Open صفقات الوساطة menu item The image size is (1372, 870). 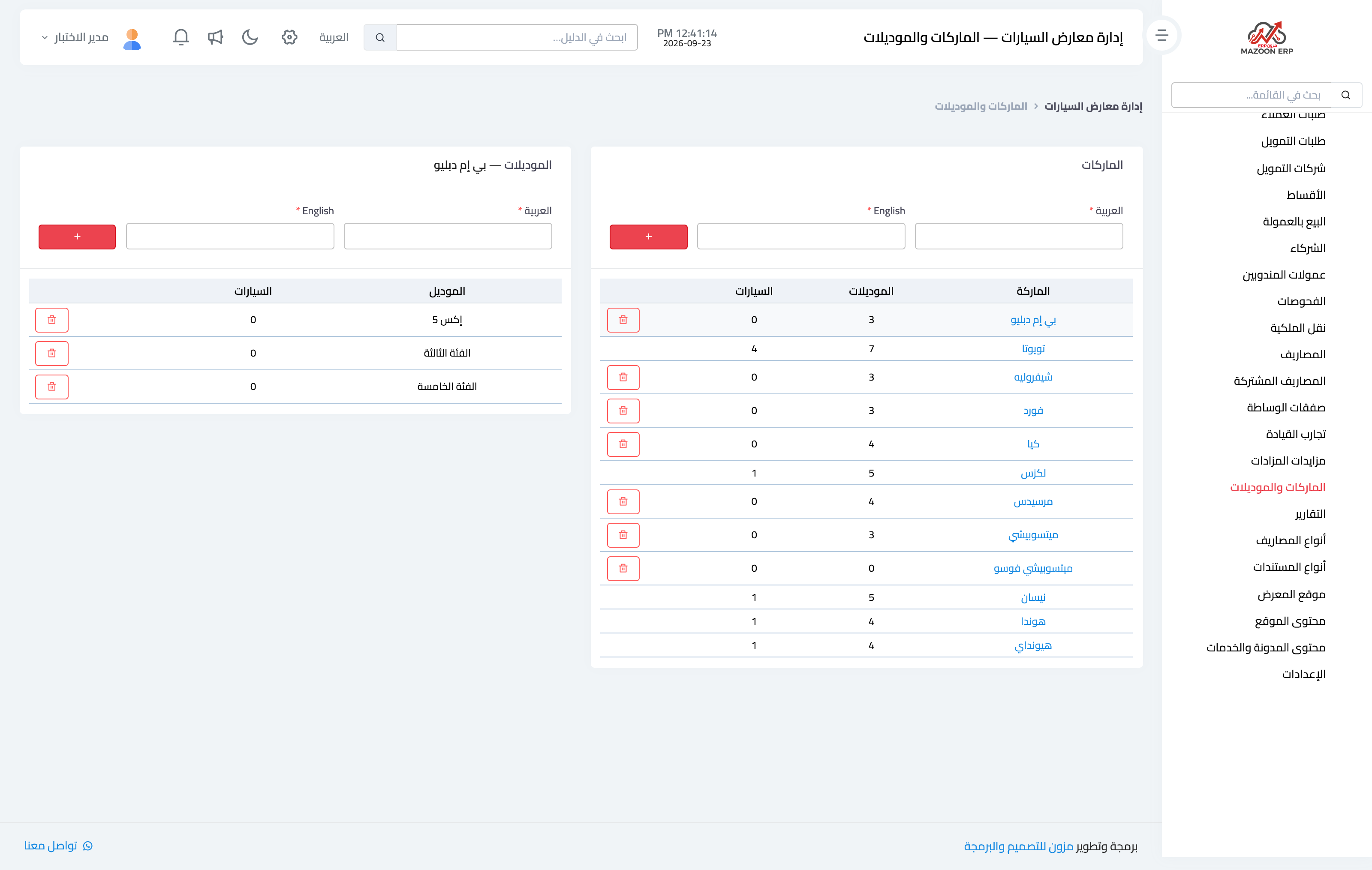tap(1286, 408)
